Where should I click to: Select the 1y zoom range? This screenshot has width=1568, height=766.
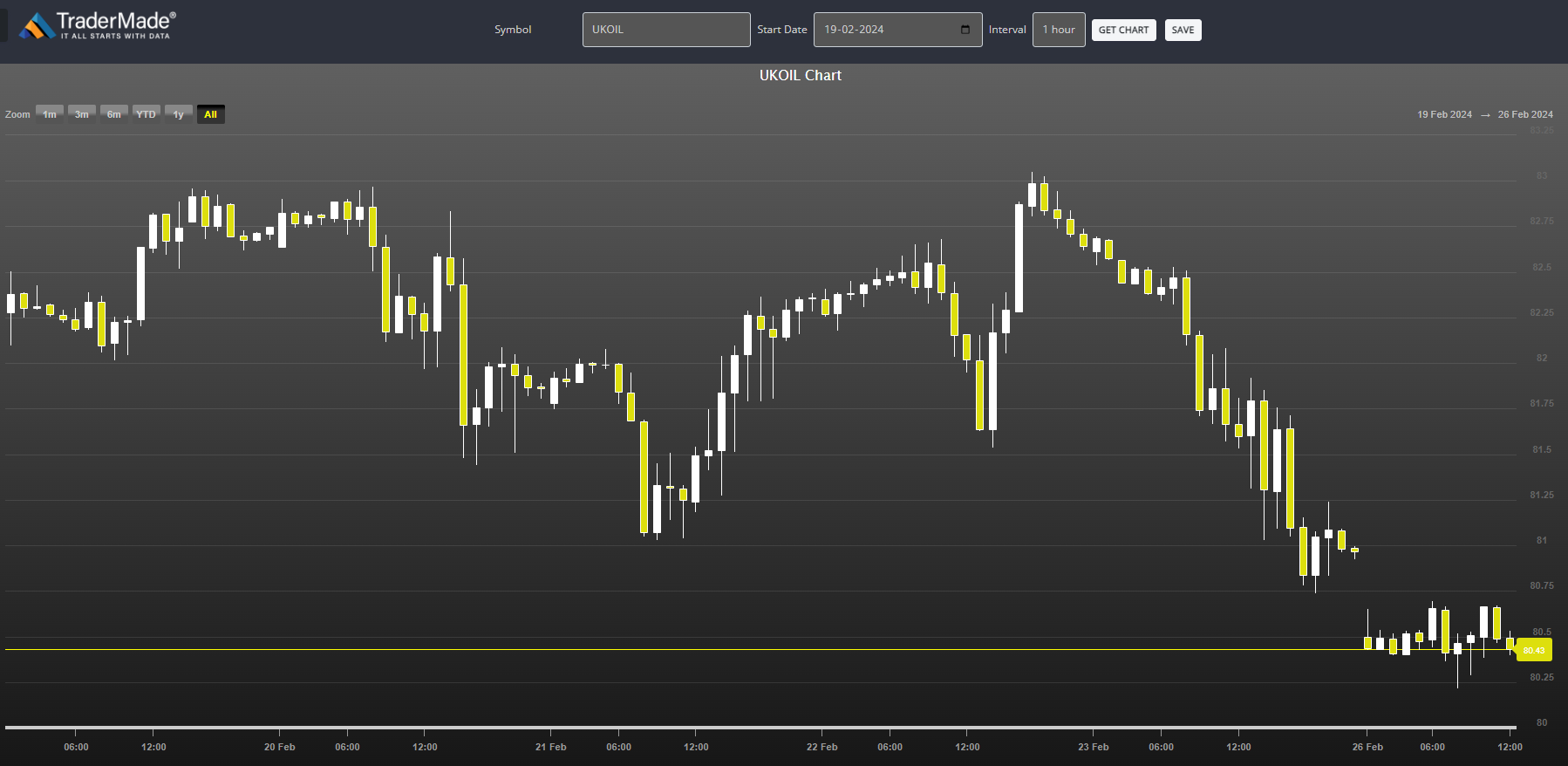tap(179, 114)
